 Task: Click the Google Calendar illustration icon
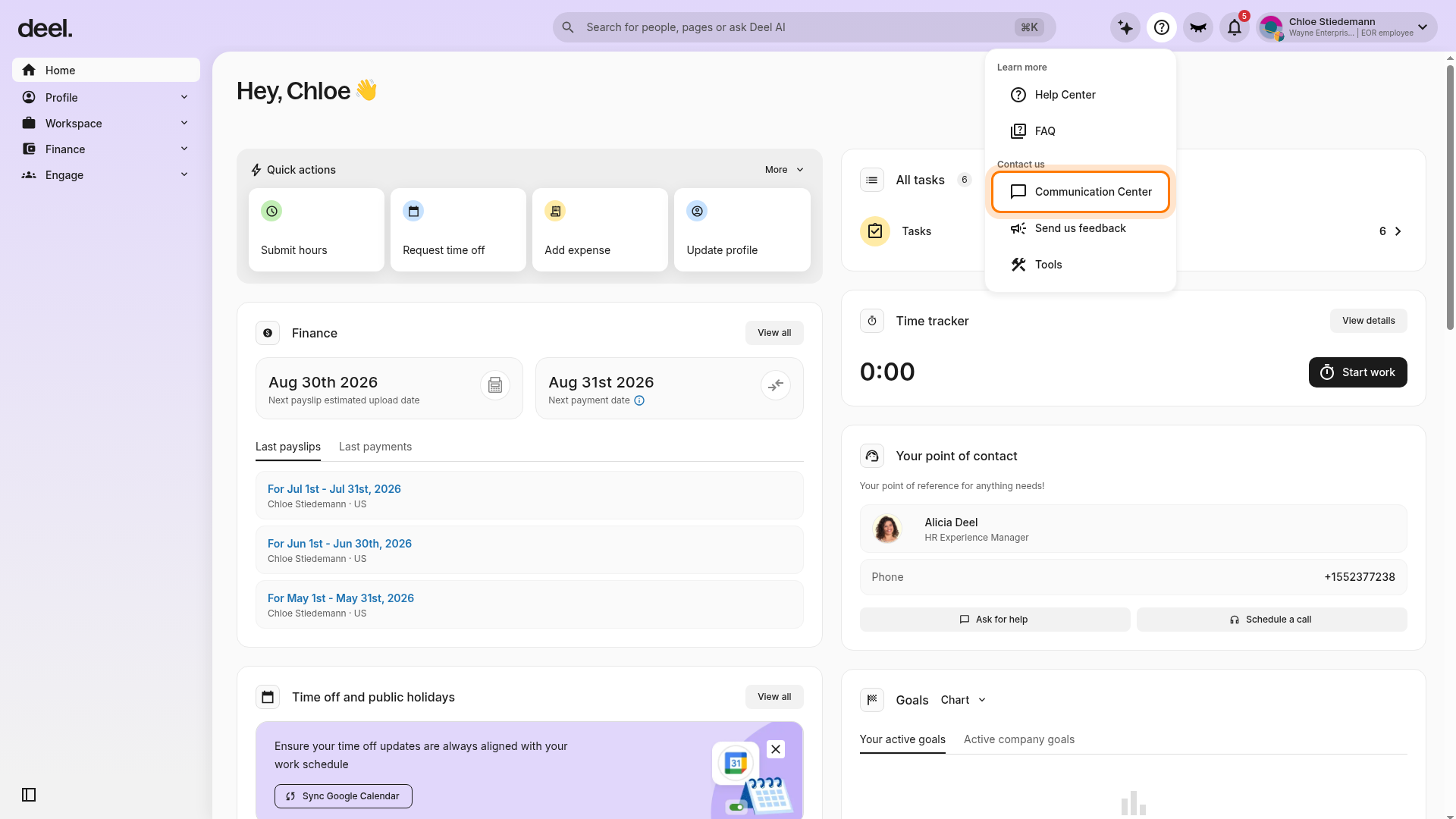736,763
